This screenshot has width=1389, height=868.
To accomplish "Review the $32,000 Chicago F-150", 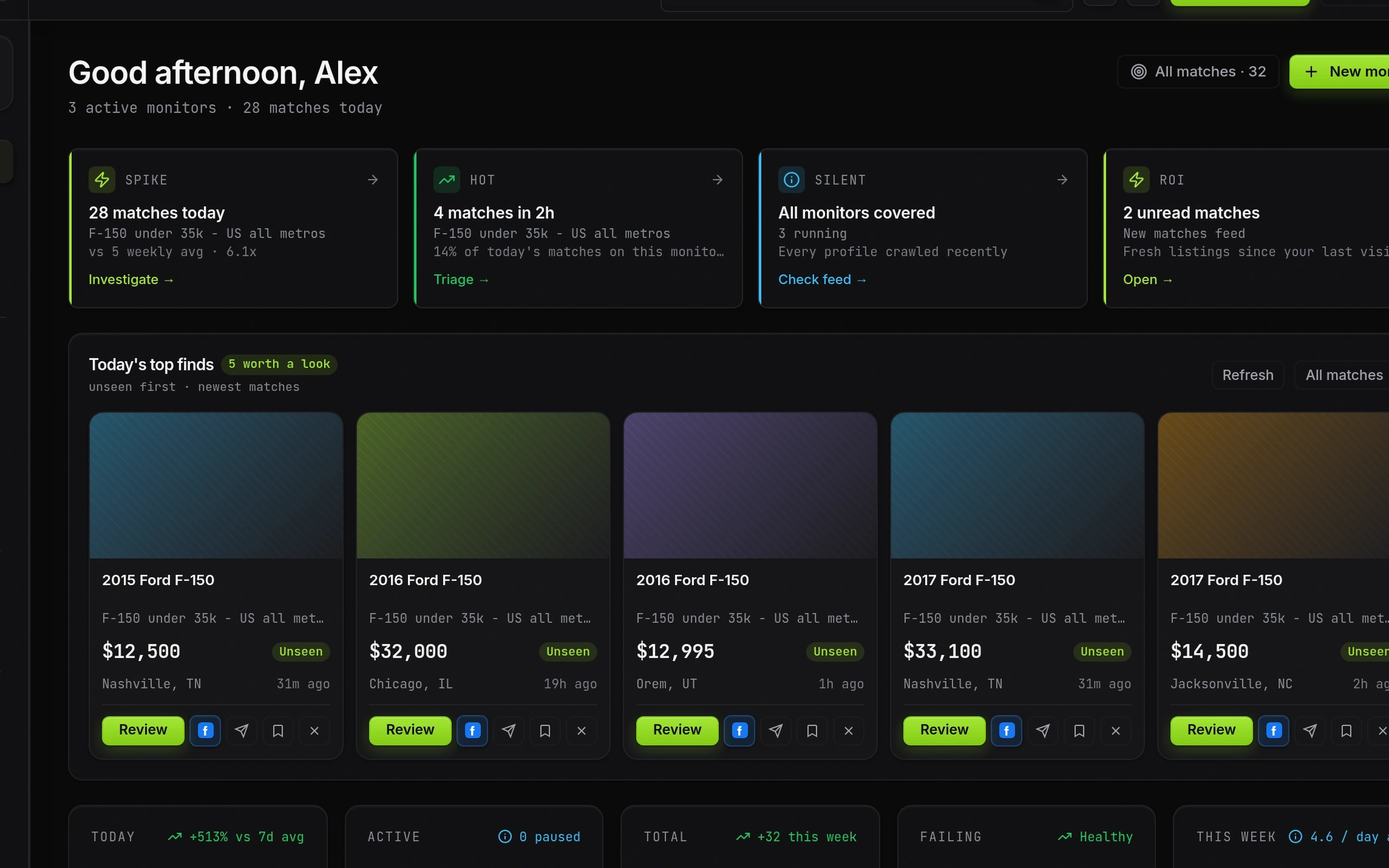I will pos(410,730).
